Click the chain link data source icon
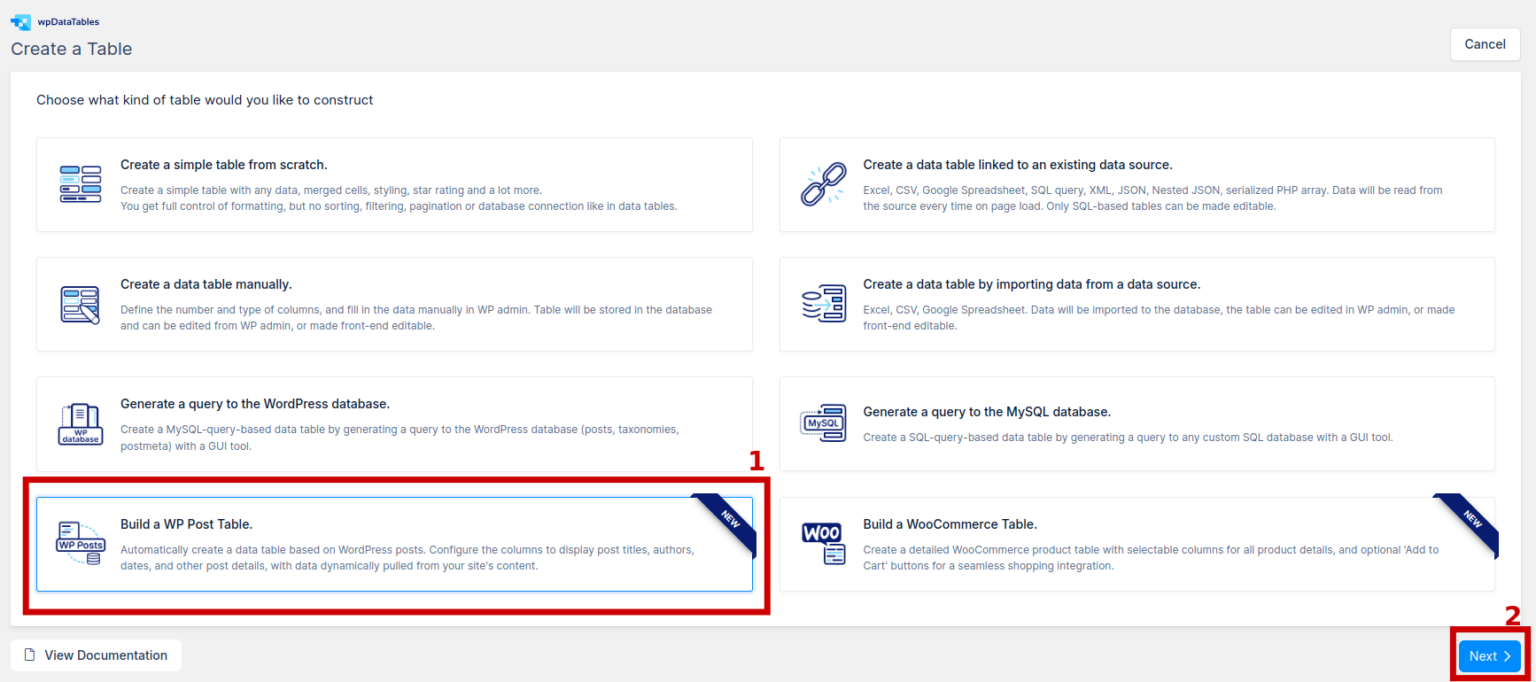 coord(823,185)
